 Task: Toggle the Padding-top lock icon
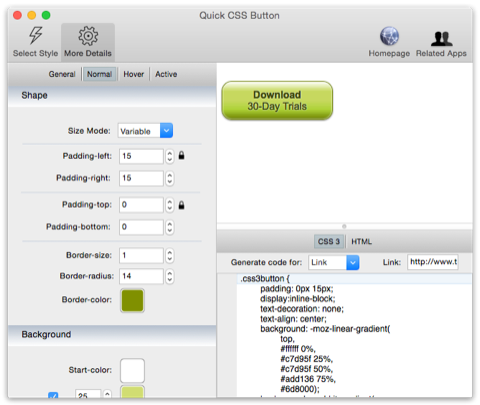(181, 205)
